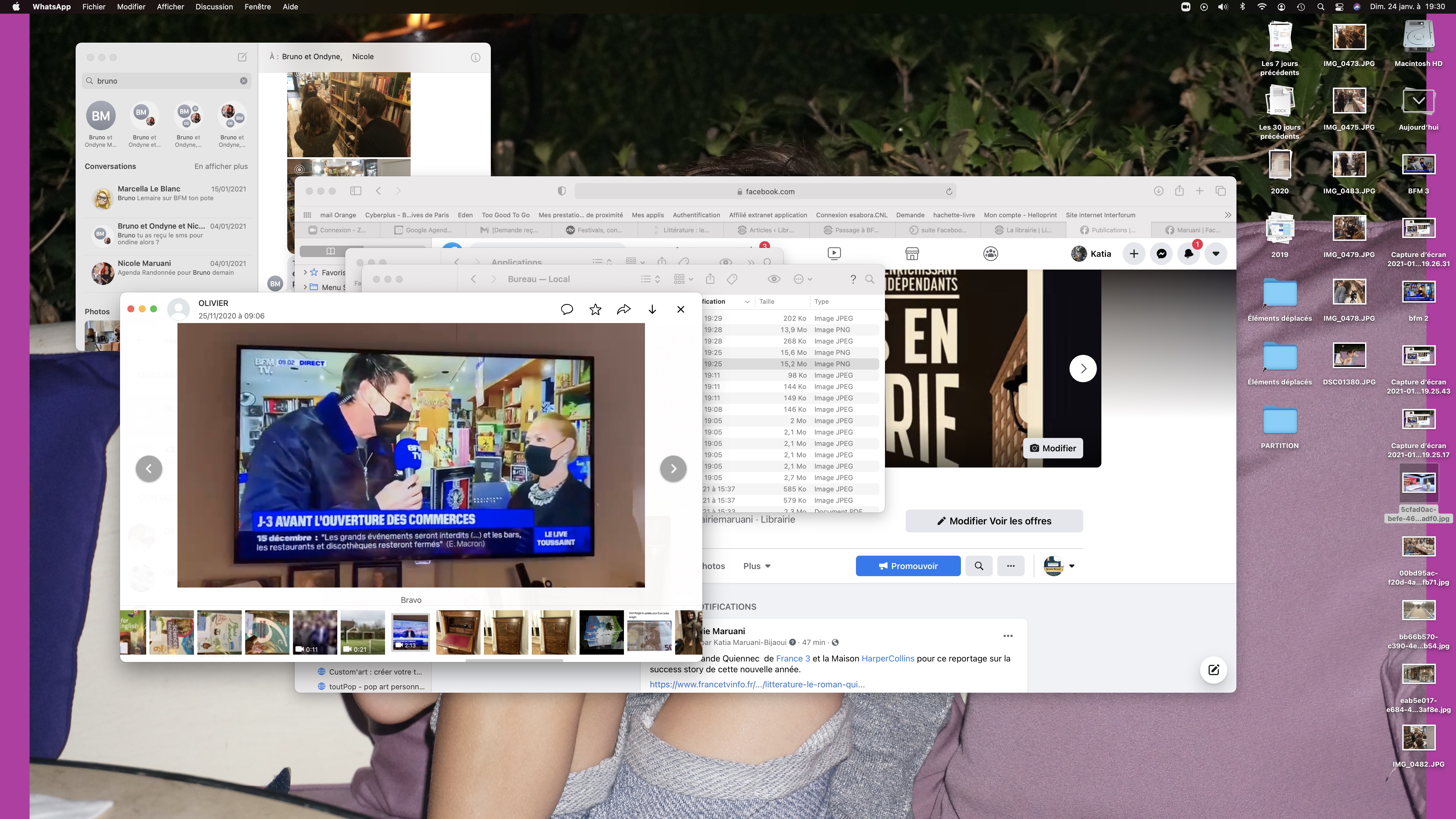
Task: Click the 'bruno' search input field
Action: coord(167,81)
